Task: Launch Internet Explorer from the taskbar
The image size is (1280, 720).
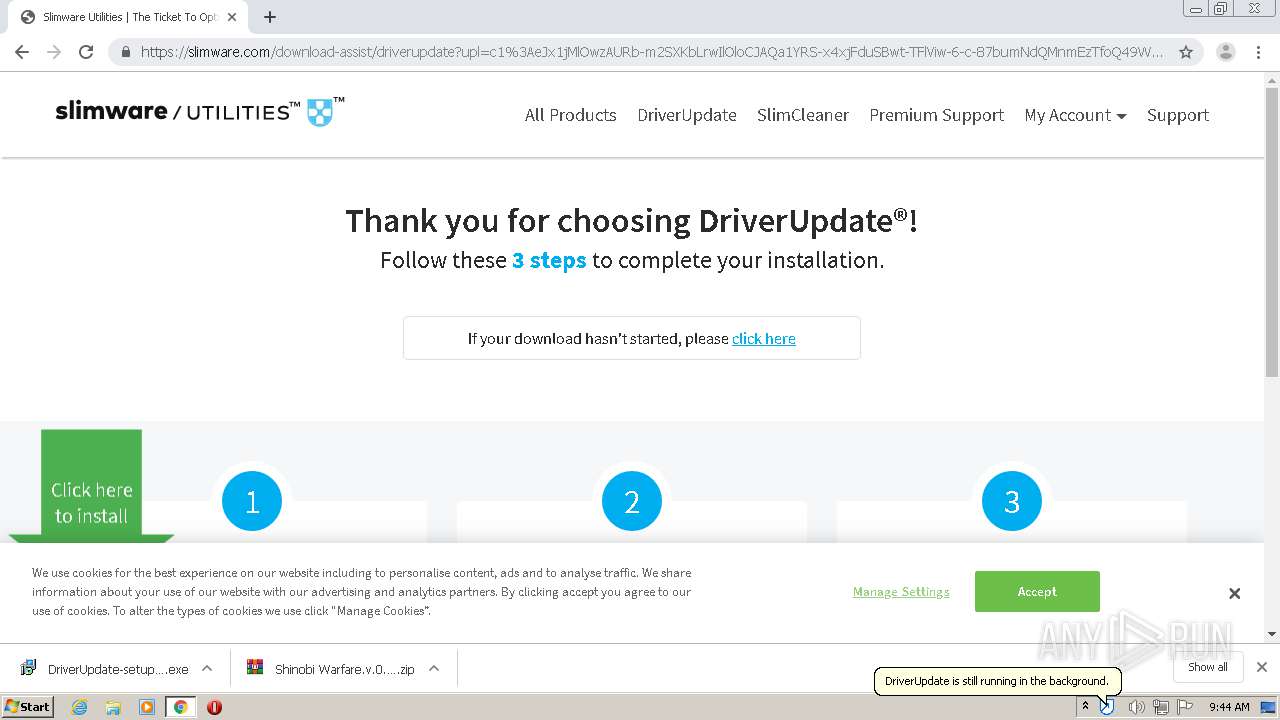Action: click(x=79, y=707)
